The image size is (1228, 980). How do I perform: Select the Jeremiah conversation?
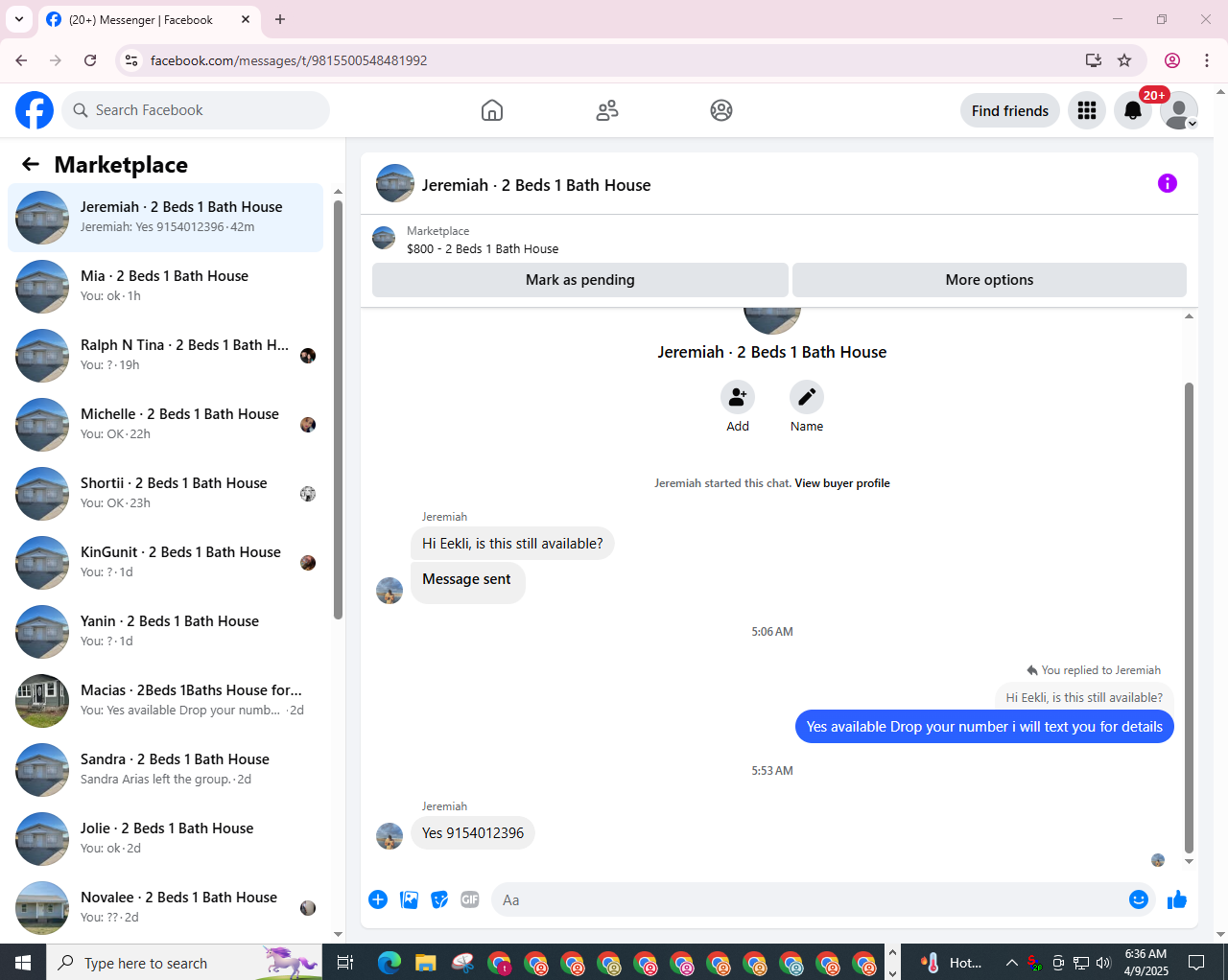pyautogui.click(x=166, y=218)
